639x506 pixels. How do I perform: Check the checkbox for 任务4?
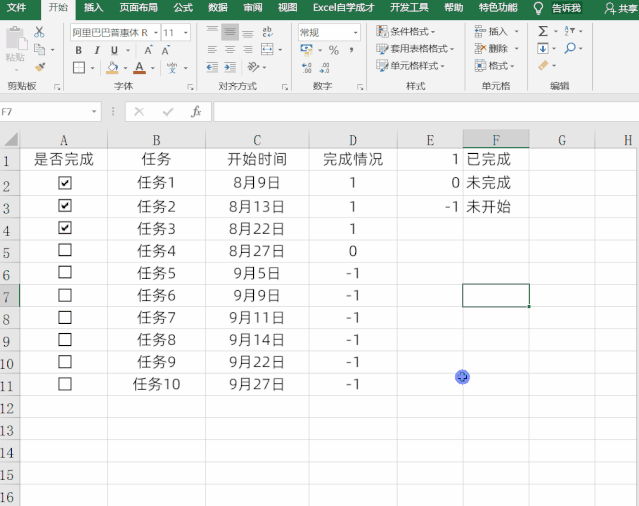pos(65,250)
